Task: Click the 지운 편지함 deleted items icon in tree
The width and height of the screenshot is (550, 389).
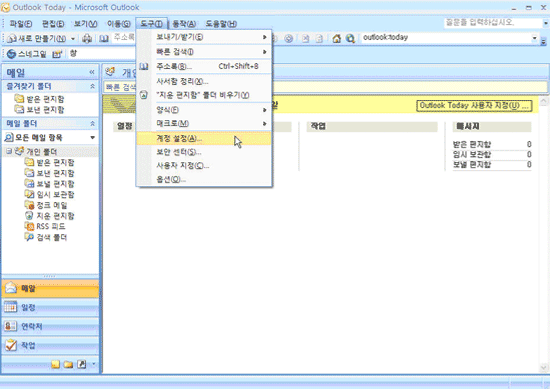Action: [29, 215]
